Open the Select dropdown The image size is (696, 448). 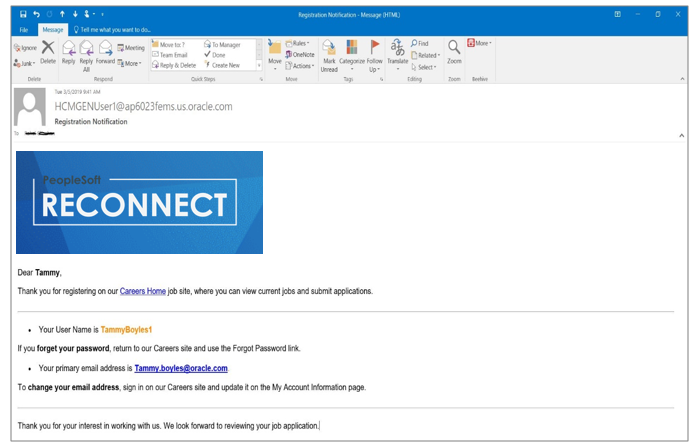click(423, 67)
